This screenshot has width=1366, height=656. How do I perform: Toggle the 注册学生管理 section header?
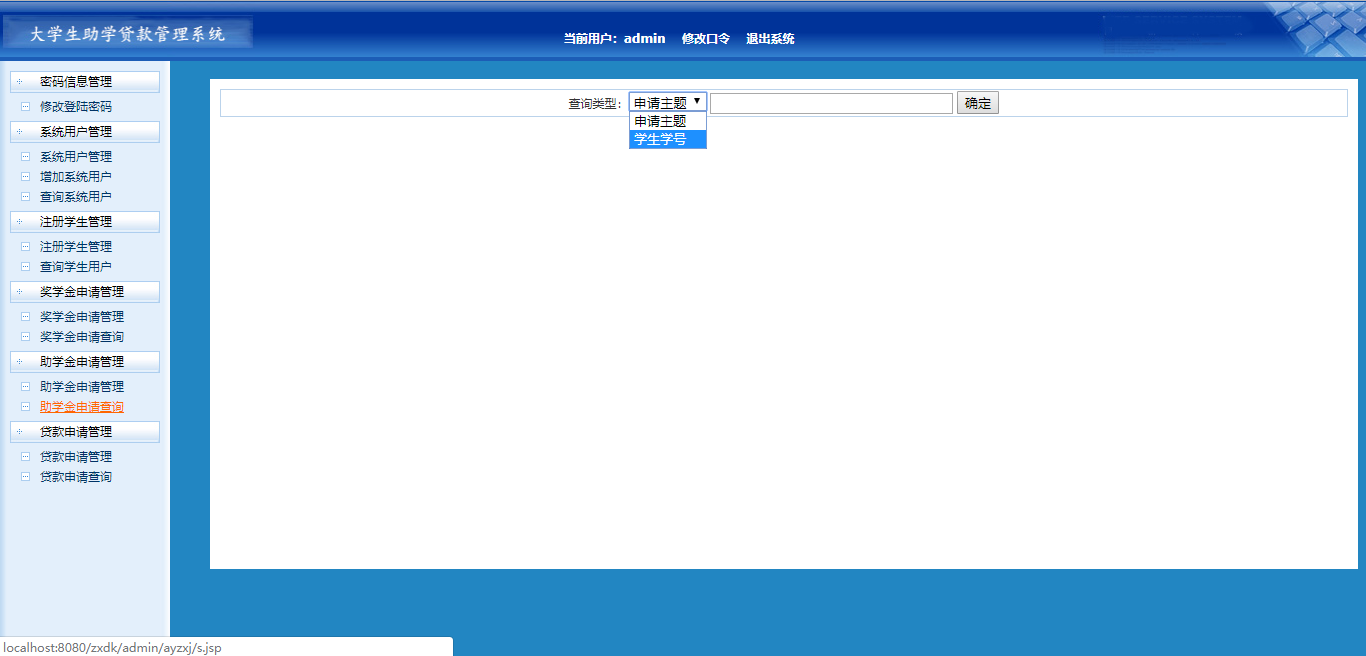click(x=85, y=222)
